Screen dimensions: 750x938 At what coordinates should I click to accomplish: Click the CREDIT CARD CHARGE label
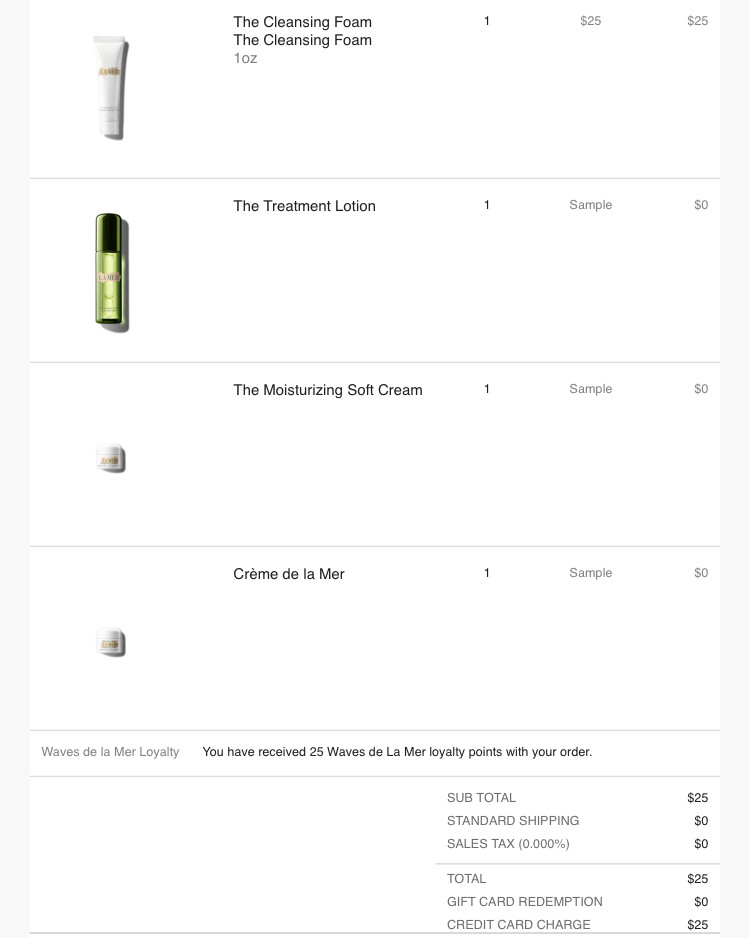519,925
